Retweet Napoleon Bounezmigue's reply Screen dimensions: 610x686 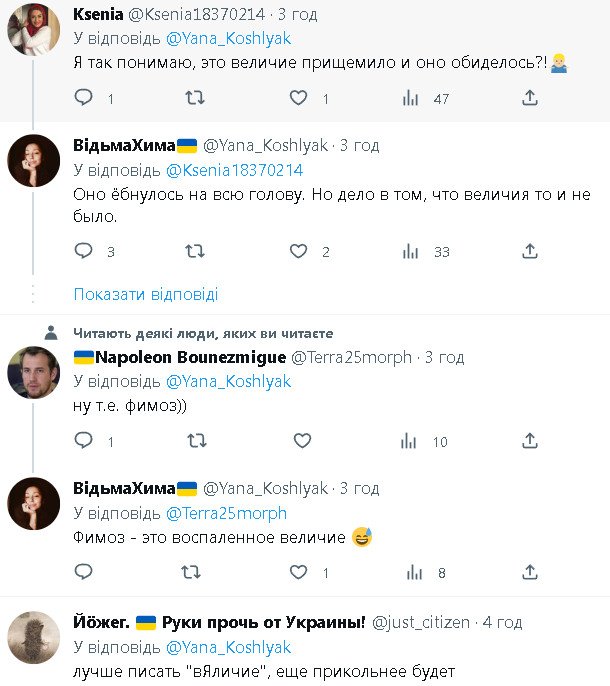(195, 440)
